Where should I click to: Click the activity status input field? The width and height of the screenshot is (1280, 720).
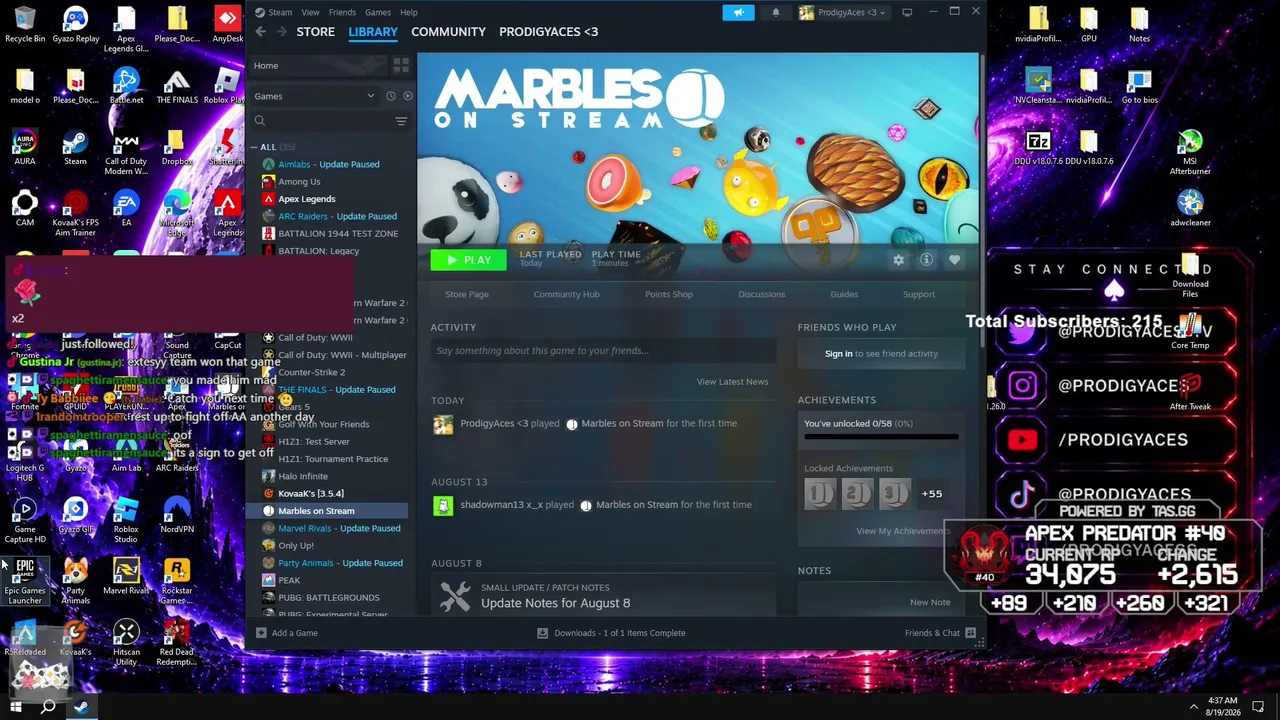603,351
